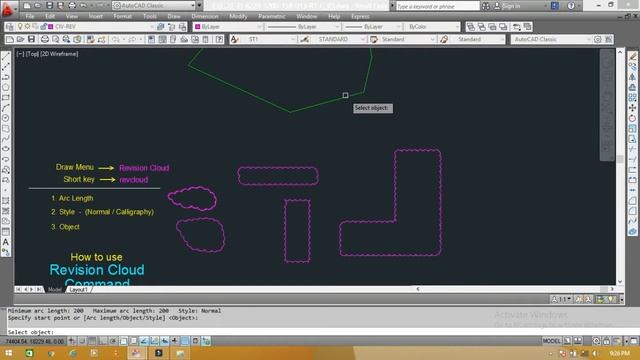This screenshot has height=360, width=640.
Task: Activate the Circle draw tool
Action: (6, 118)
